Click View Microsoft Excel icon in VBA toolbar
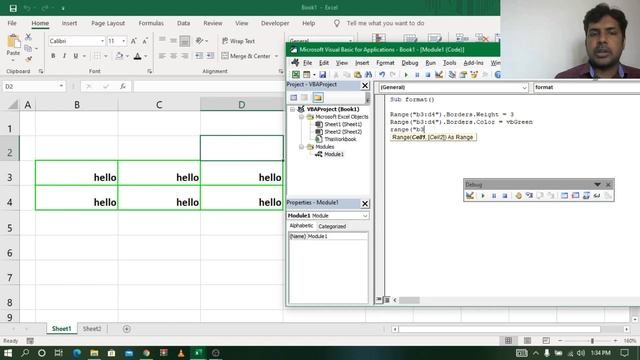640x360 pixels. [296, 75]
